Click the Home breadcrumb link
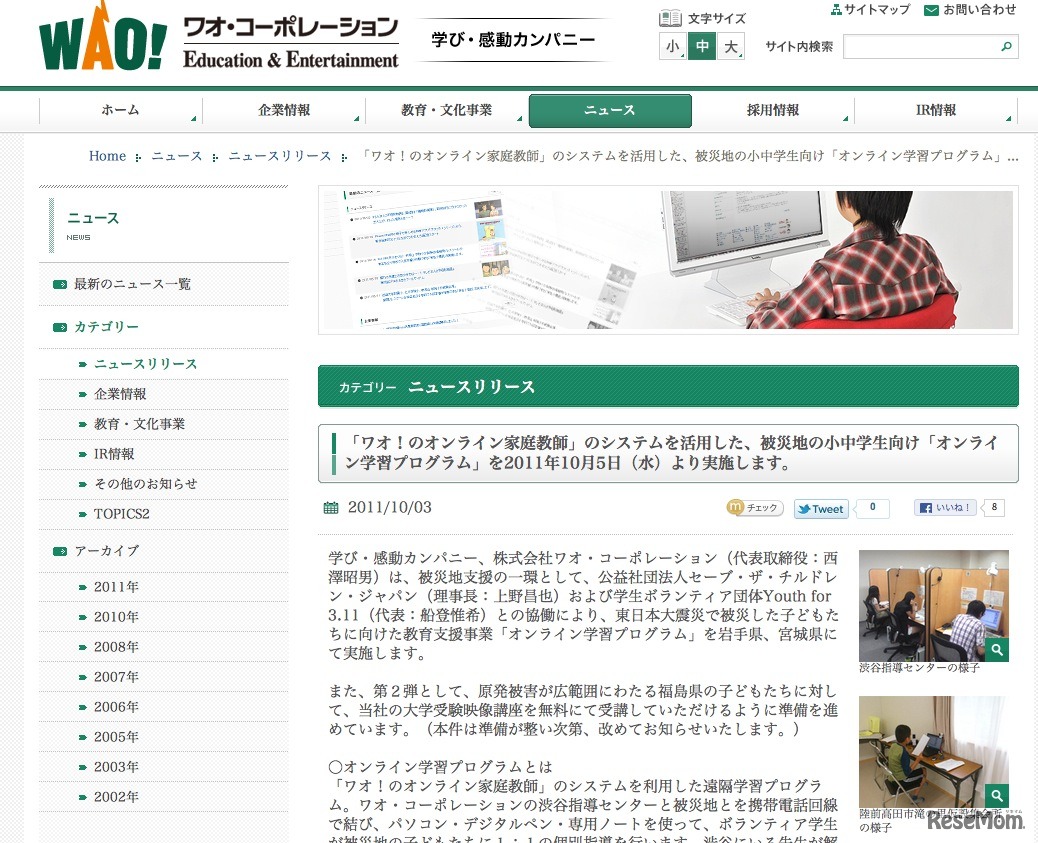This screenshot has width=1038, height=843. pos(107,156)
